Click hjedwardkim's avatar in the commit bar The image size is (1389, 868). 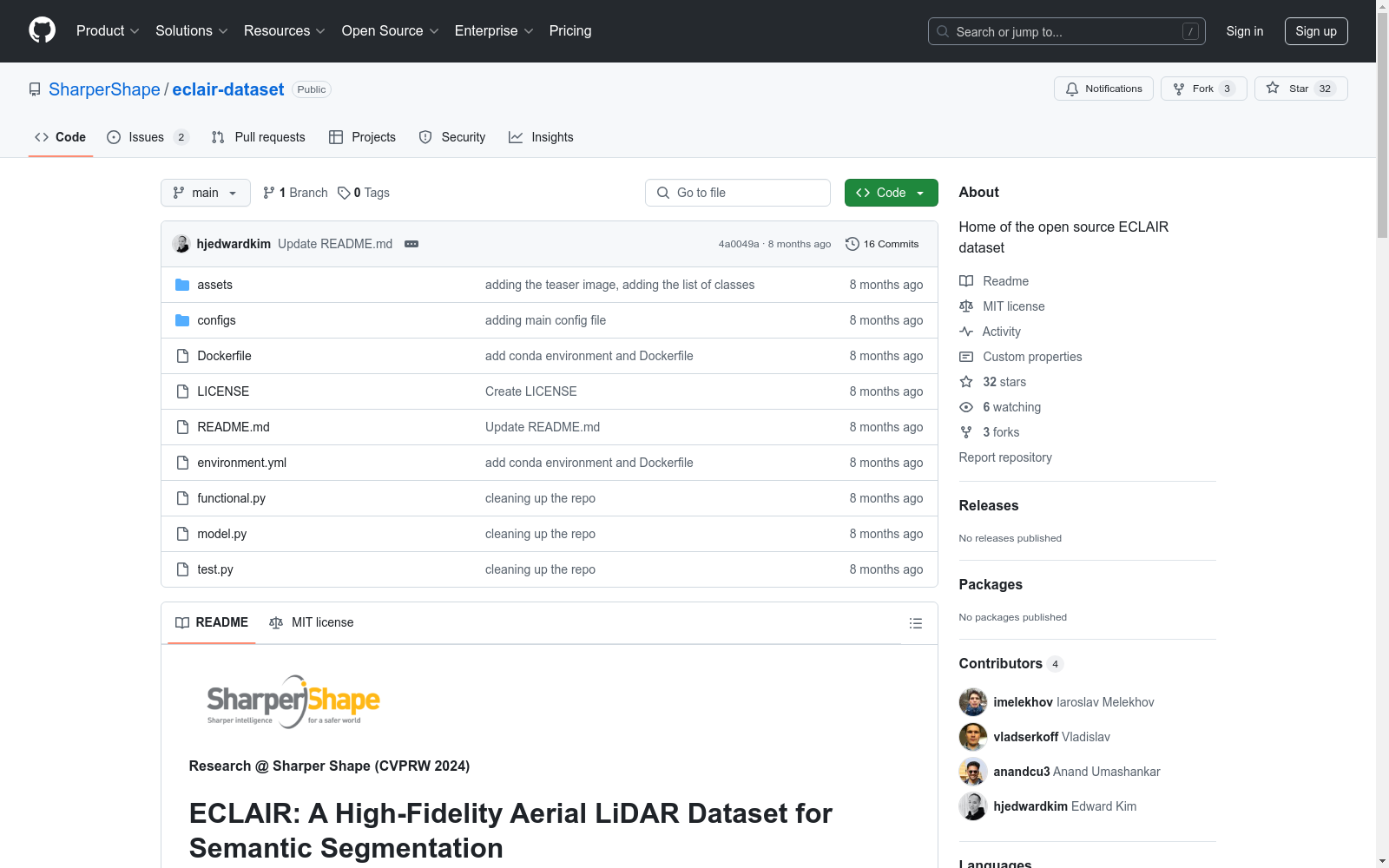[x=181, y=244]
